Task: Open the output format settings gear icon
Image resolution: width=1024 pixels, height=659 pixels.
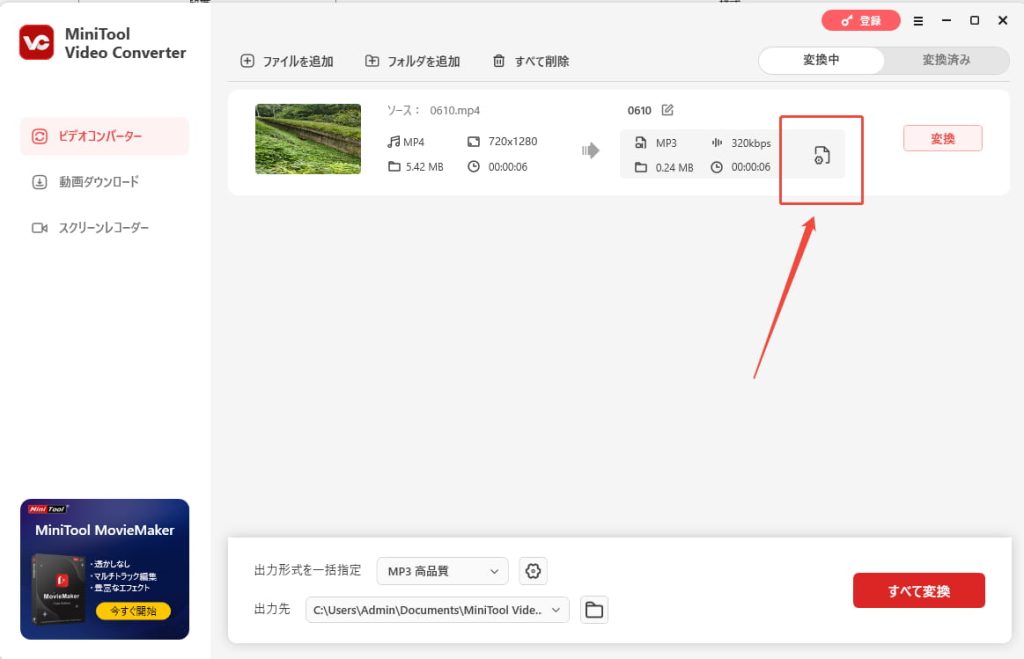Action: pyautogui.click(x=533, y=571)
